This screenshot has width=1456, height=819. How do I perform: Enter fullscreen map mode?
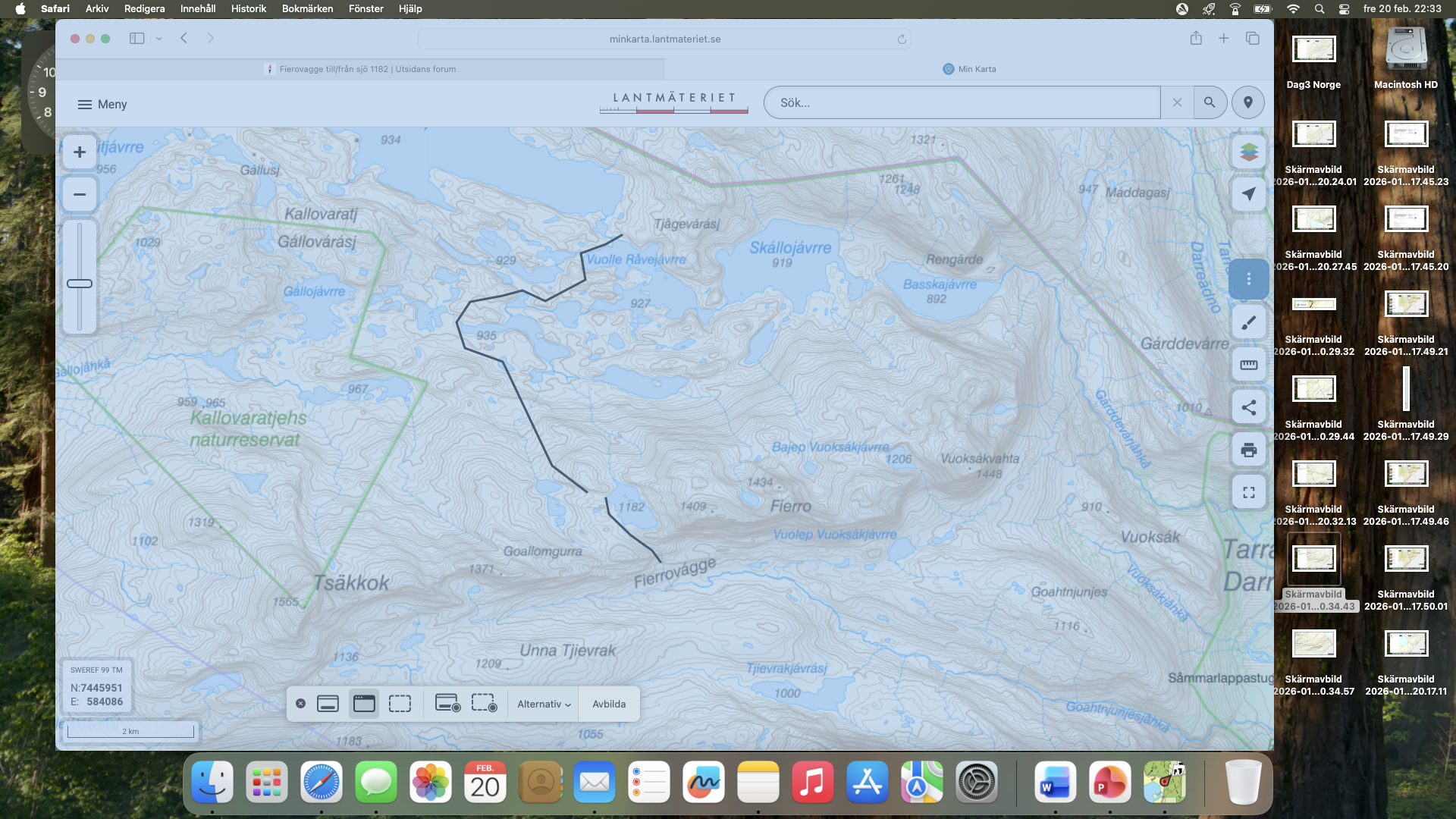[1248, 493]
